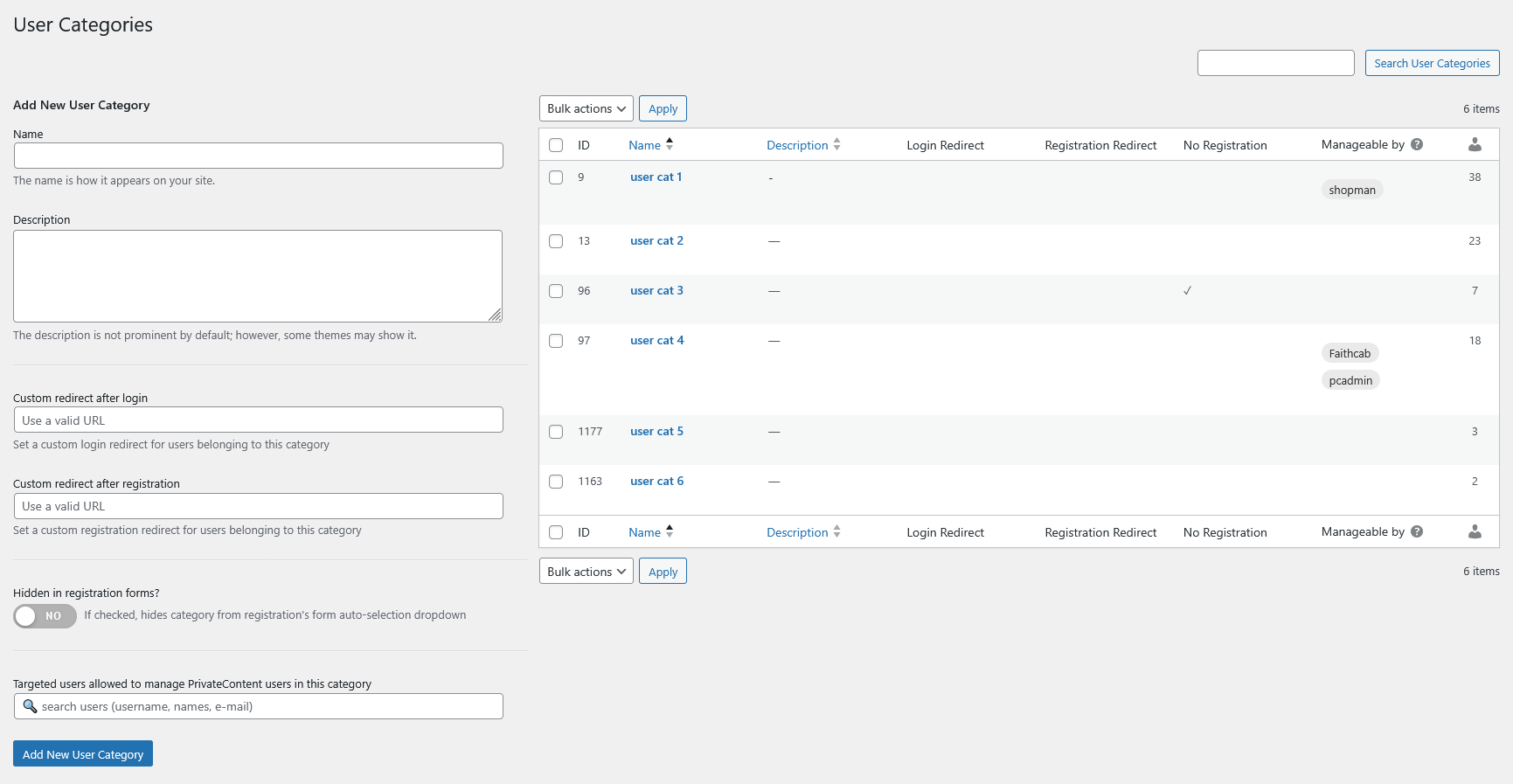Click the footer user count person icon

(1475, 531)
